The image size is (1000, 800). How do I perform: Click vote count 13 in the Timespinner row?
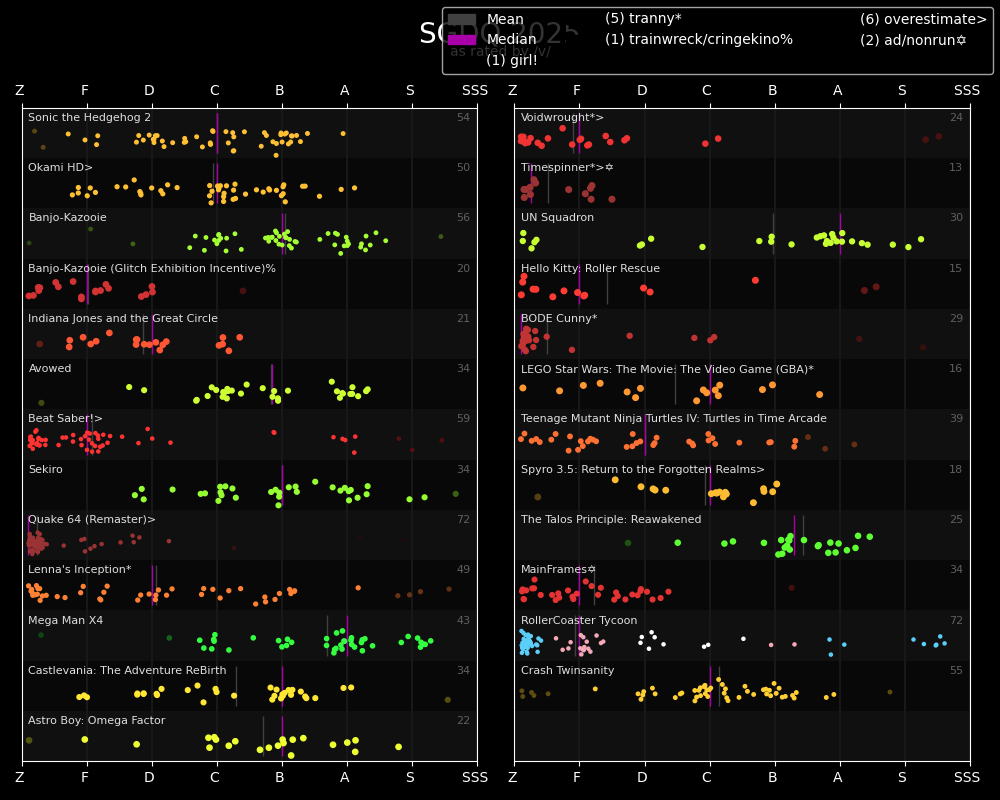(956, 167)
